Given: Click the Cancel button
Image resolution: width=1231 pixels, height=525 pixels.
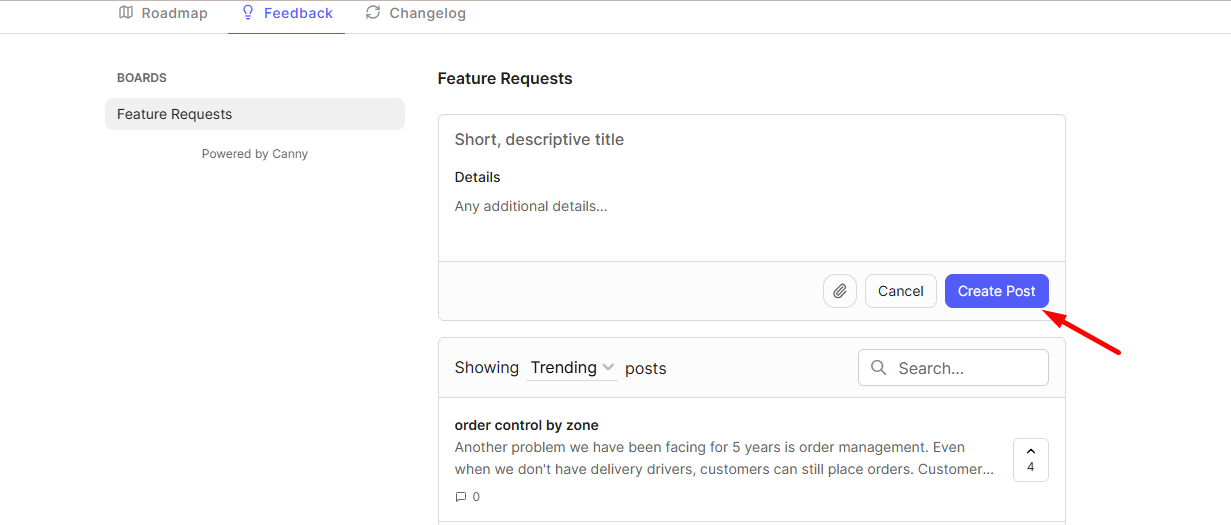Looking at the screenshot, I should [901, 291].
